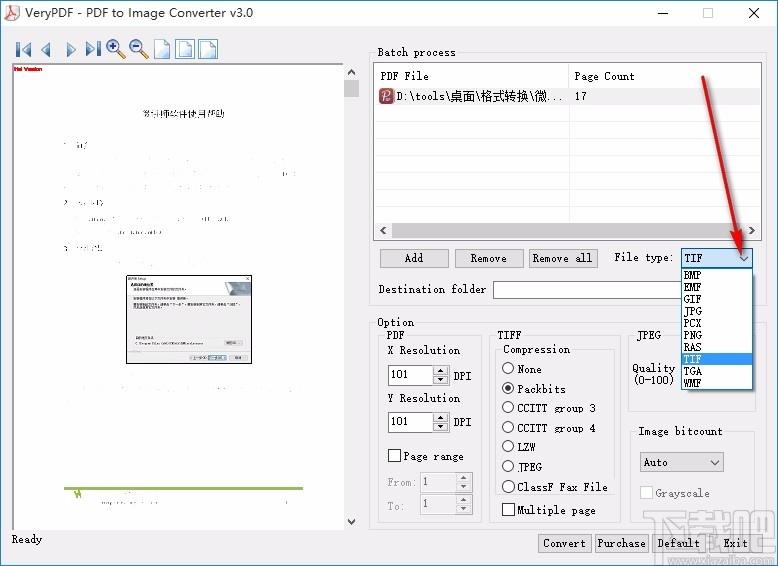Screen dimensions: 778x566
Task: Choose JPG from file type list
Action: coord(716,311)
